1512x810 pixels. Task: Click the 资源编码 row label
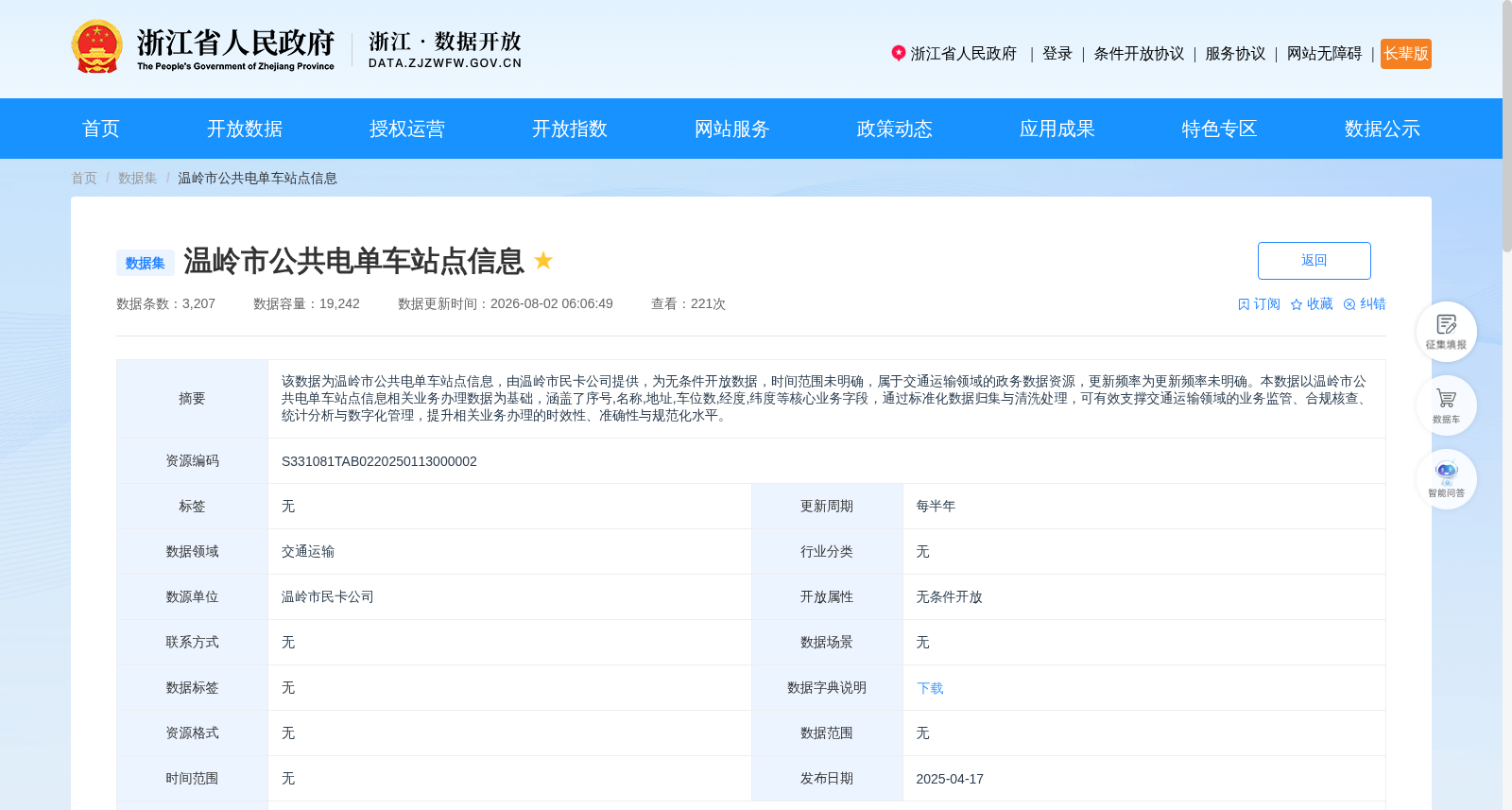(192, 461)
